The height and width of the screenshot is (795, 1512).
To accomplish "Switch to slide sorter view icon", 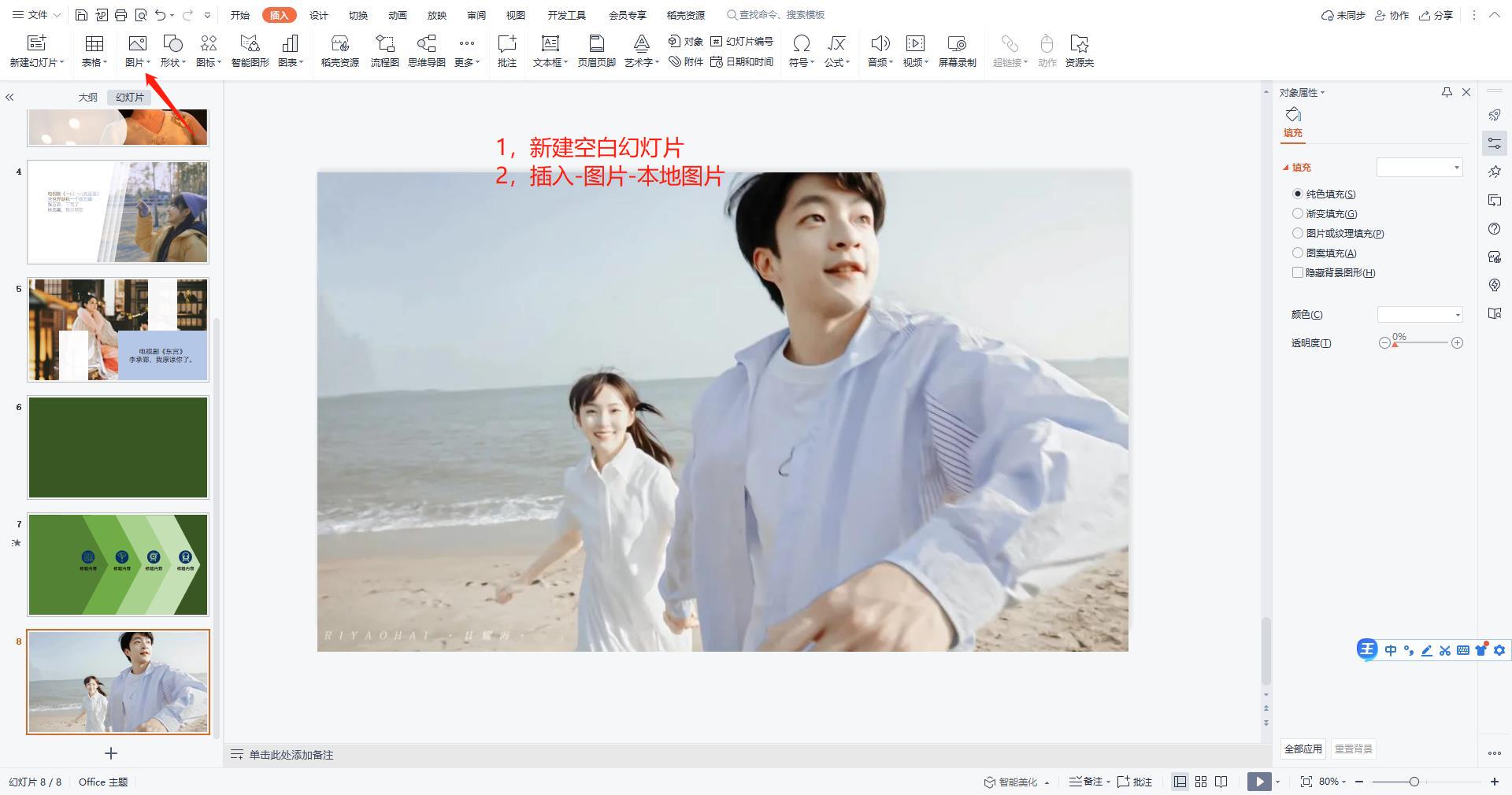I will click(1201, 782).
